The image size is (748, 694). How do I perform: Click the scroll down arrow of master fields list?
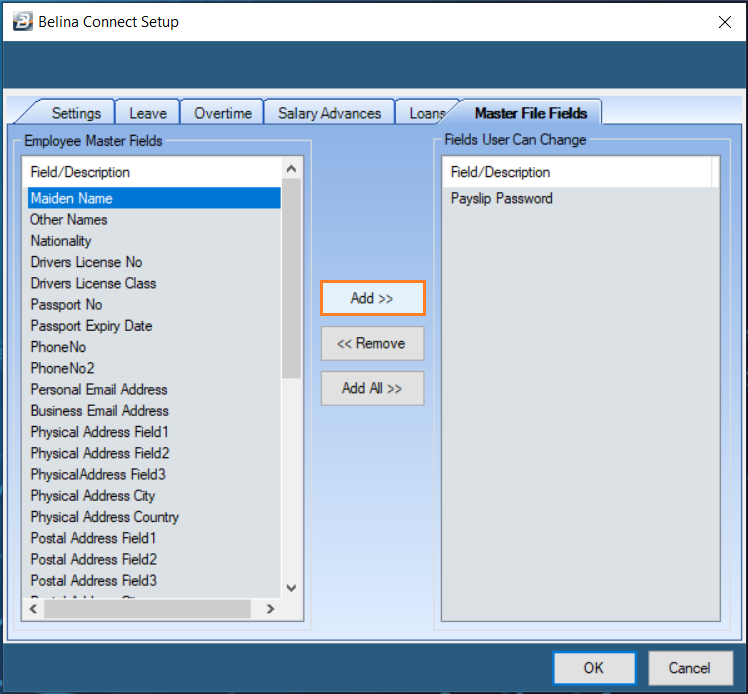click(291, 588)
